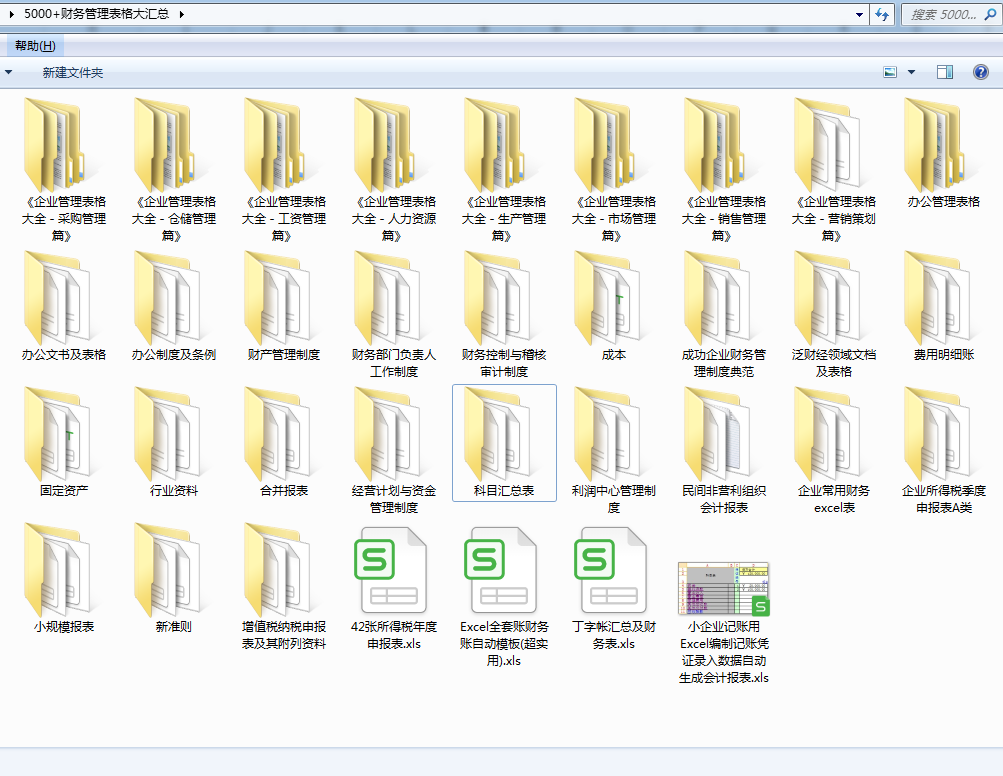Open the 《企业管理表格大全 - 人力资源篇》 folder

pyautogui.click(x=393, y=170)
